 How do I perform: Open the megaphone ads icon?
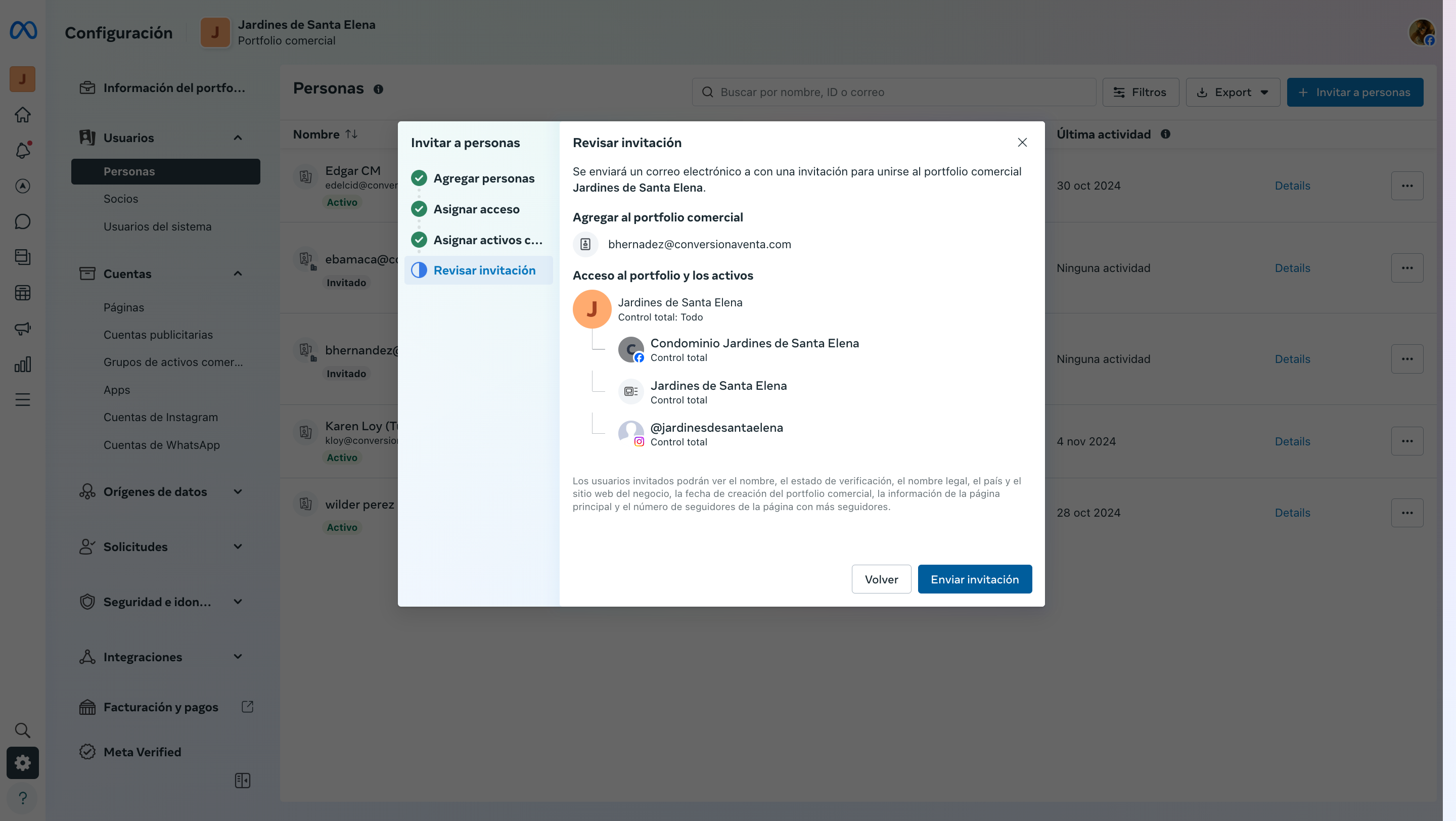[23, 328]
